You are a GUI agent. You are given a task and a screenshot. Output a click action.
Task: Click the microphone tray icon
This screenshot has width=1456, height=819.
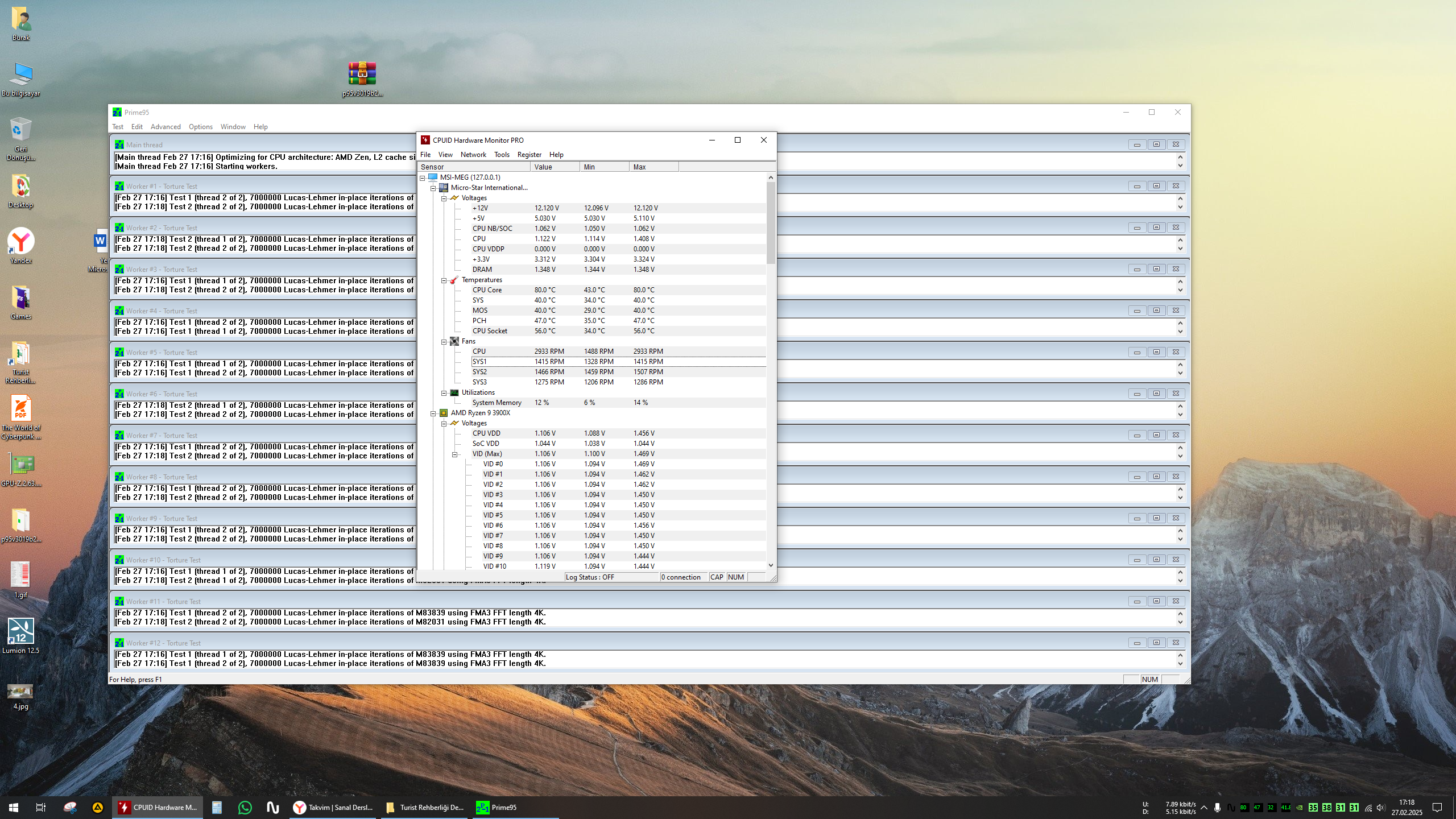click(1217, 808)
